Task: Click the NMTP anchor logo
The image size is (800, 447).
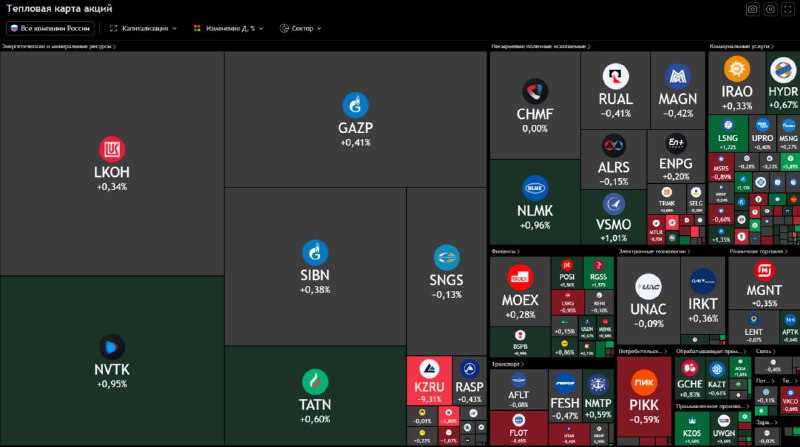Action: [597, 384]
